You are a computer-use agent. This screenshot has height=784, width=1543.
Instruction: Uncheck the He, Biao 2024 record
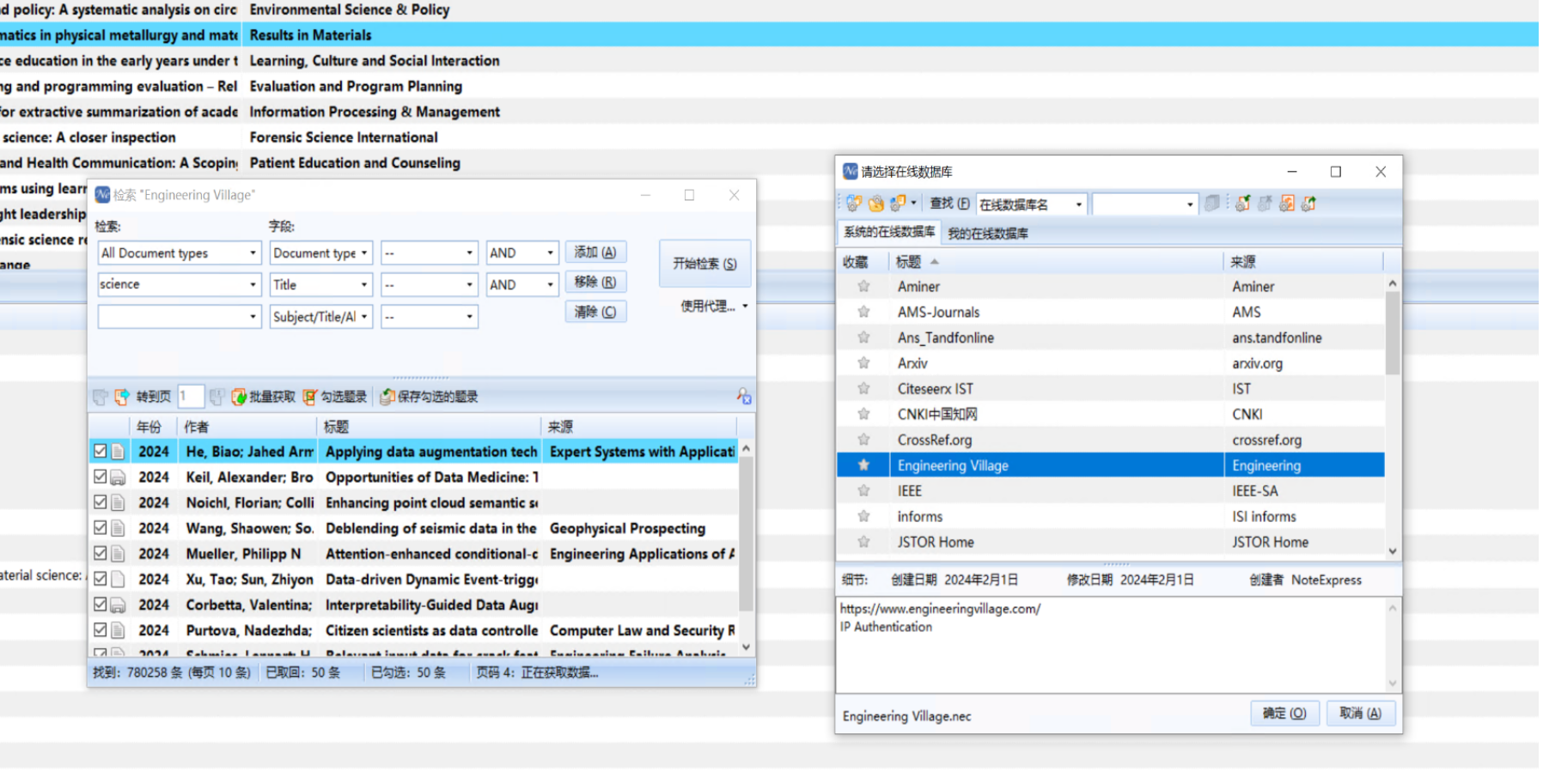coord(101,451)
